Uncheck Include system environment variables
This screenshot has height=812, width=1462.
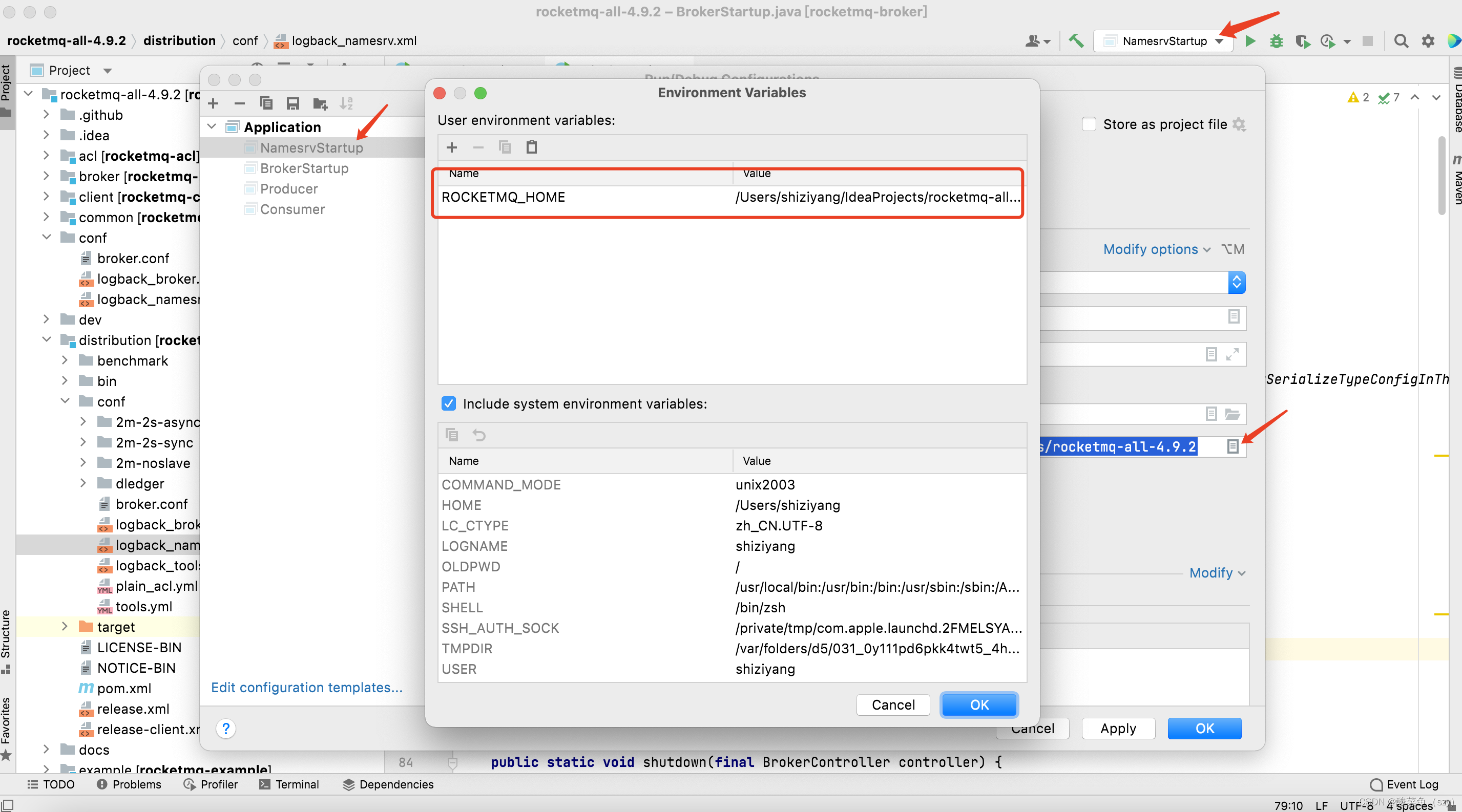click(448, 404)
